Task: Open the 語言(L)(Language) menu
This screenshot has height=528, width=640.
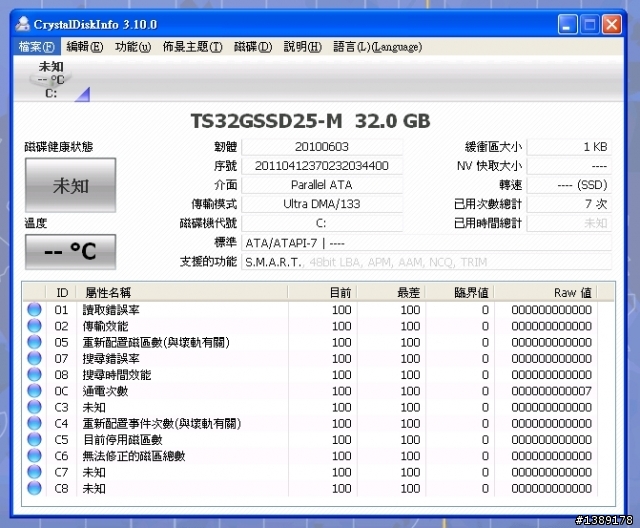Action: click(x=378, y=47)
